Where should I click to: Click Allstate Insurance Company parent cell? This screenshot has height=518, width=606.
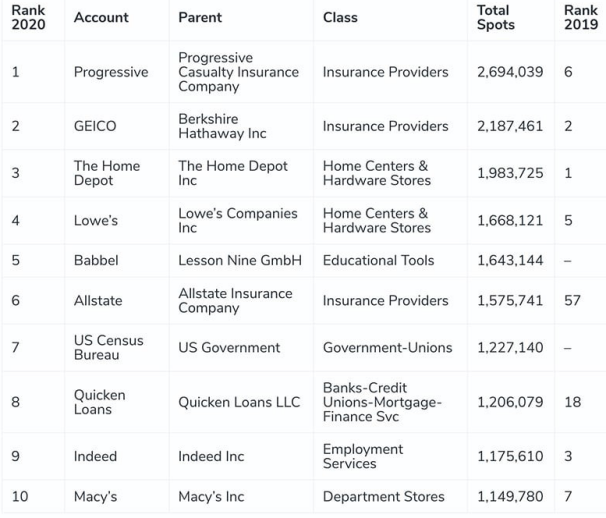click(x=235, y=300)
